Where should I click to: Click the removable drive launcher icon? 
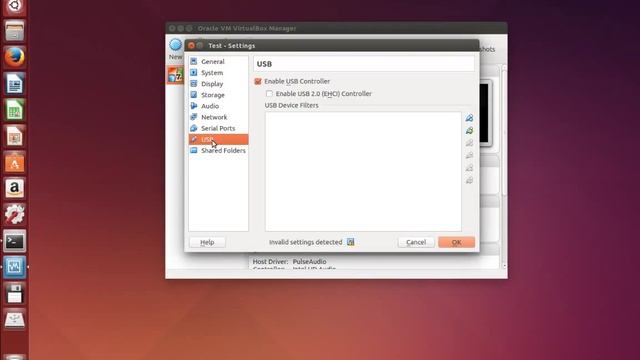(15, 320)
